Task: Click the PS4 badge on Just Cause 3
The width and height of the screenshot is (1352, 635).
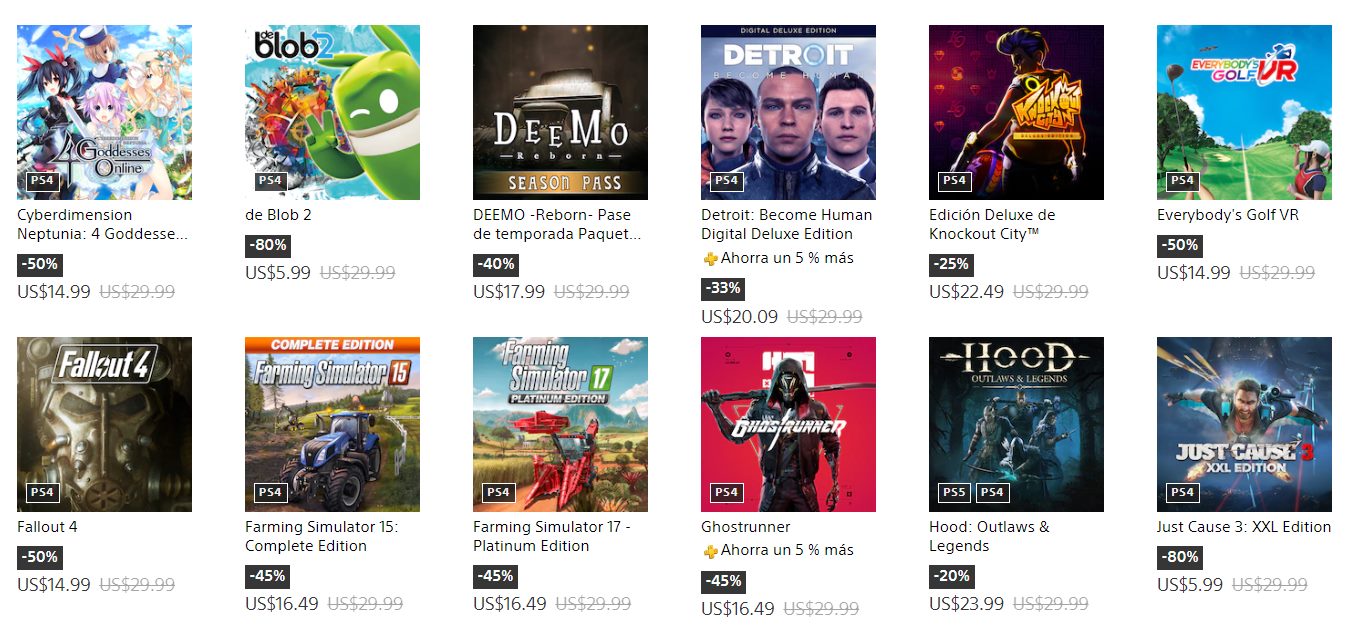Action: click(1182, 493)
